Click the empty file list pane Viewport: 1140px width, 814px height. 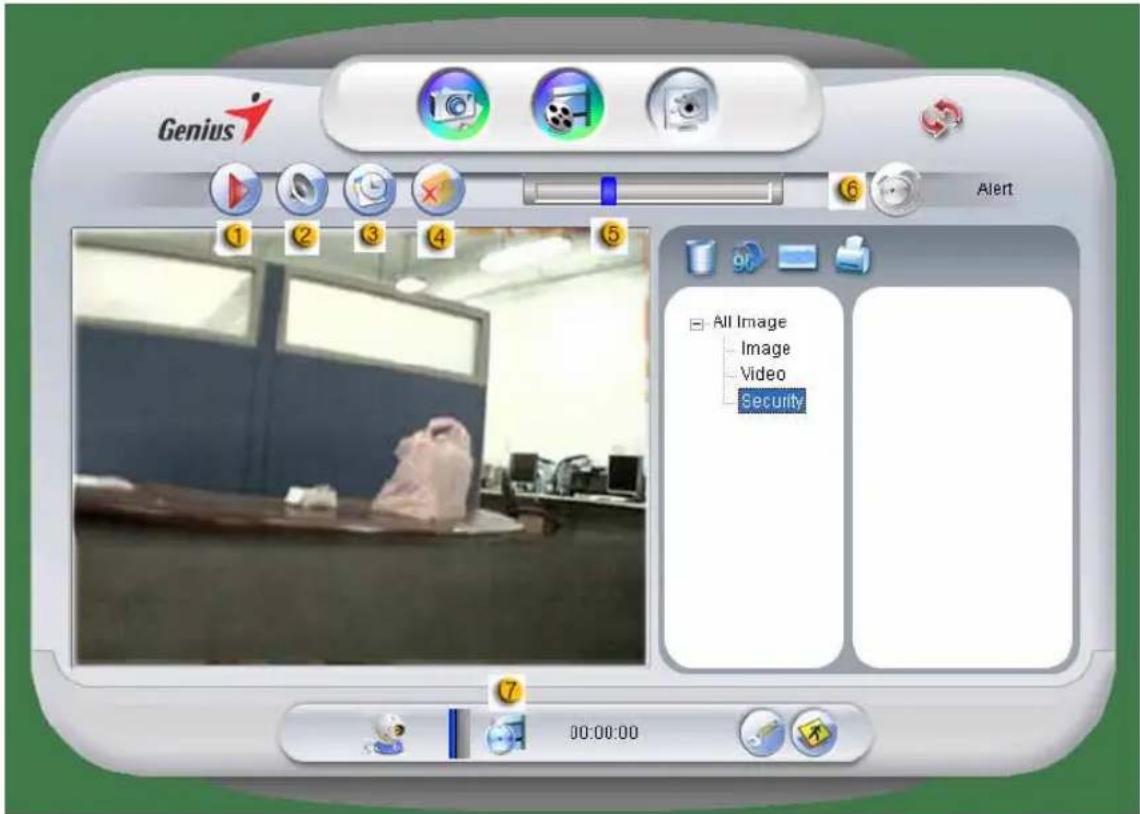(x=963, y=477)
